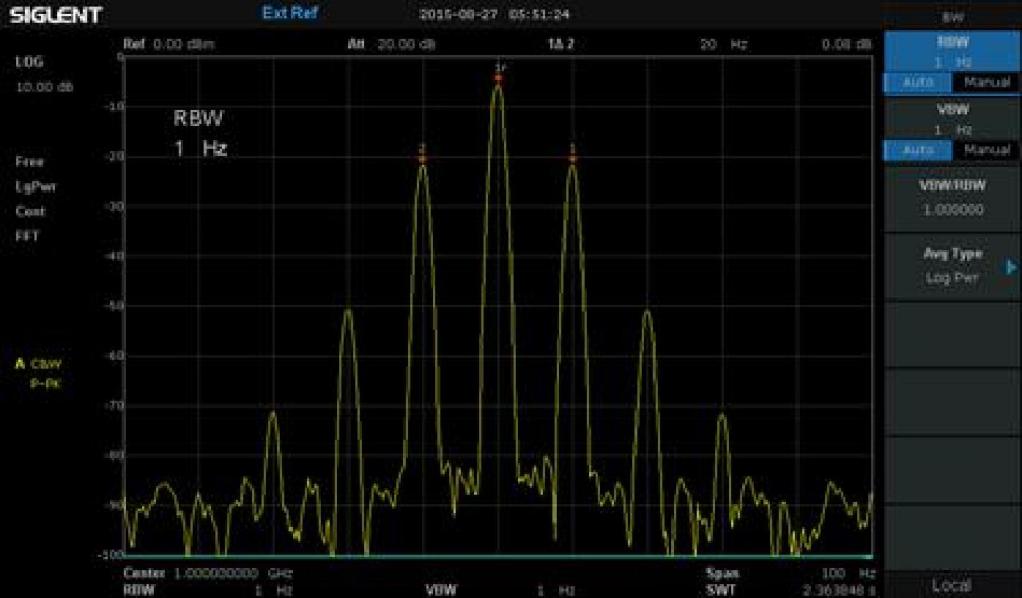1022x598 pixels.
Task: Click the P-PK detector label
Action: click(x=45, y=383)
